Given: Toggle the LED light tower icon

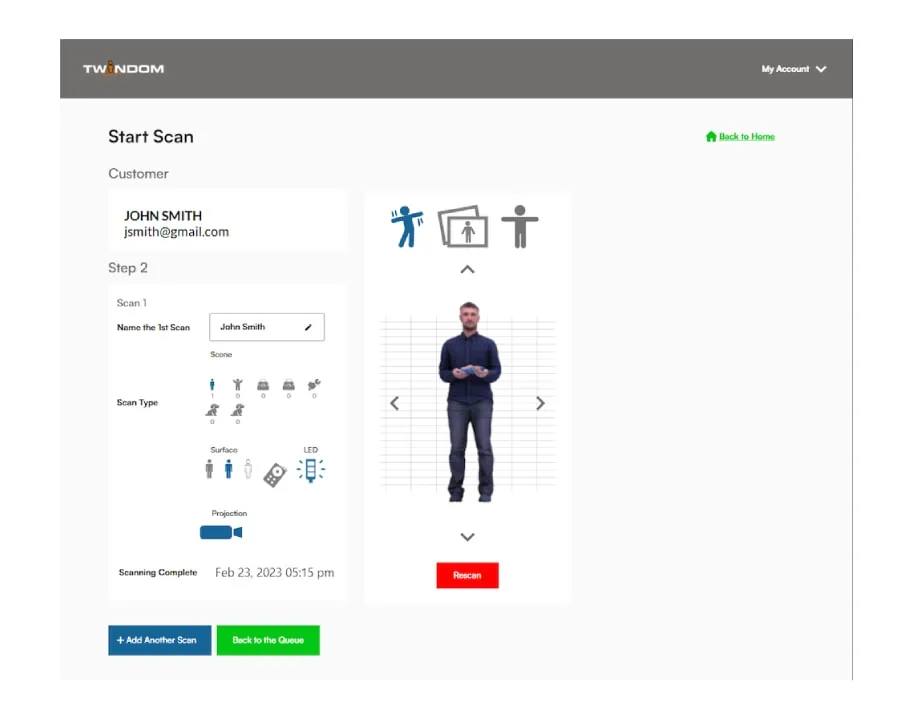Looking at the screenshot, I should 311,470.
